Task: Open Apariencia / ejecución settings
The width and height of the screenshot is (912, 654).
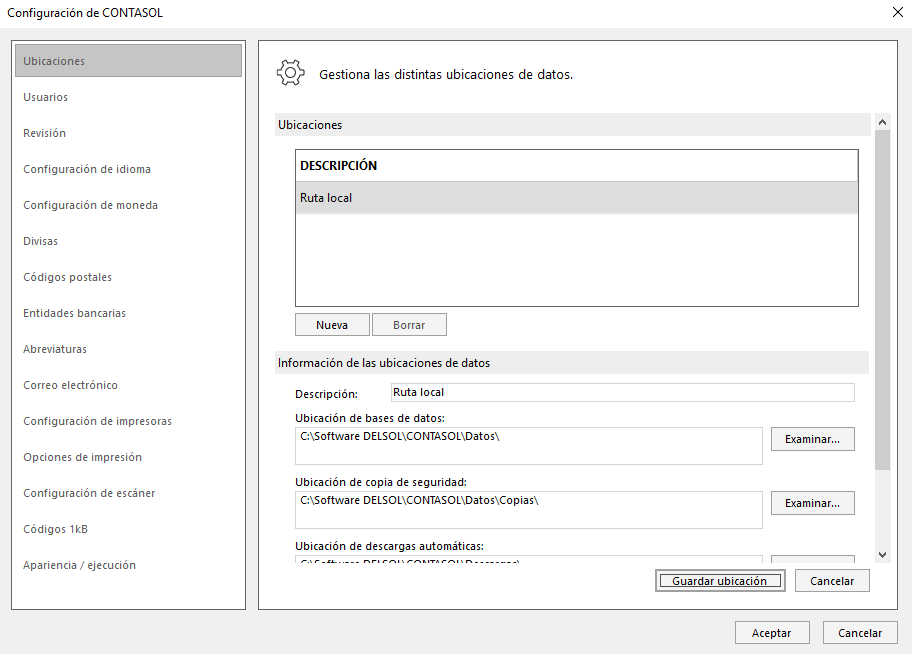Action: pos(79,566)
